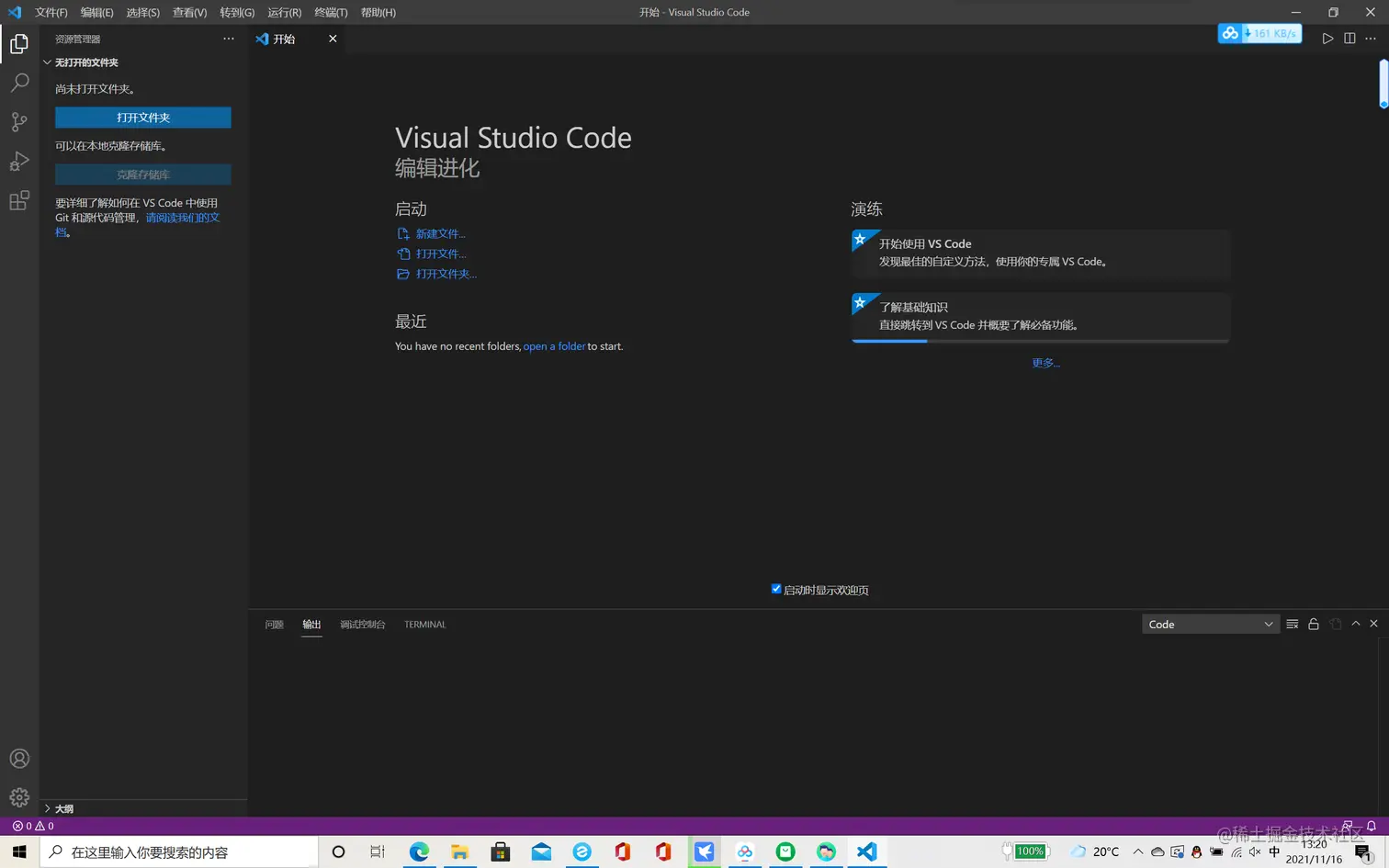The image size is (1389, 868).
Task: Open the Run and Debug view
Action: click(x=19, y=162)
